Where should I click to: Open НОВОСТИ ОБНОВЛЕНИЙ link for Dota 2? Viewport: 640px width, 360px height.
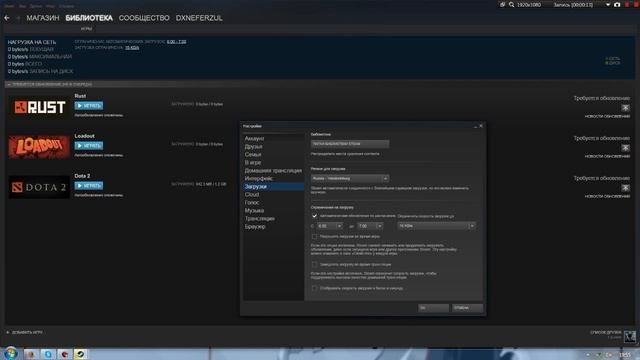tap(607, 196)
